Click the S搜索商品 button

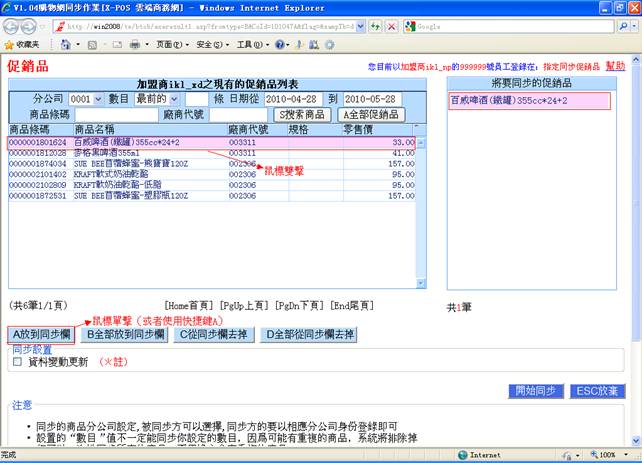[303, 115]
